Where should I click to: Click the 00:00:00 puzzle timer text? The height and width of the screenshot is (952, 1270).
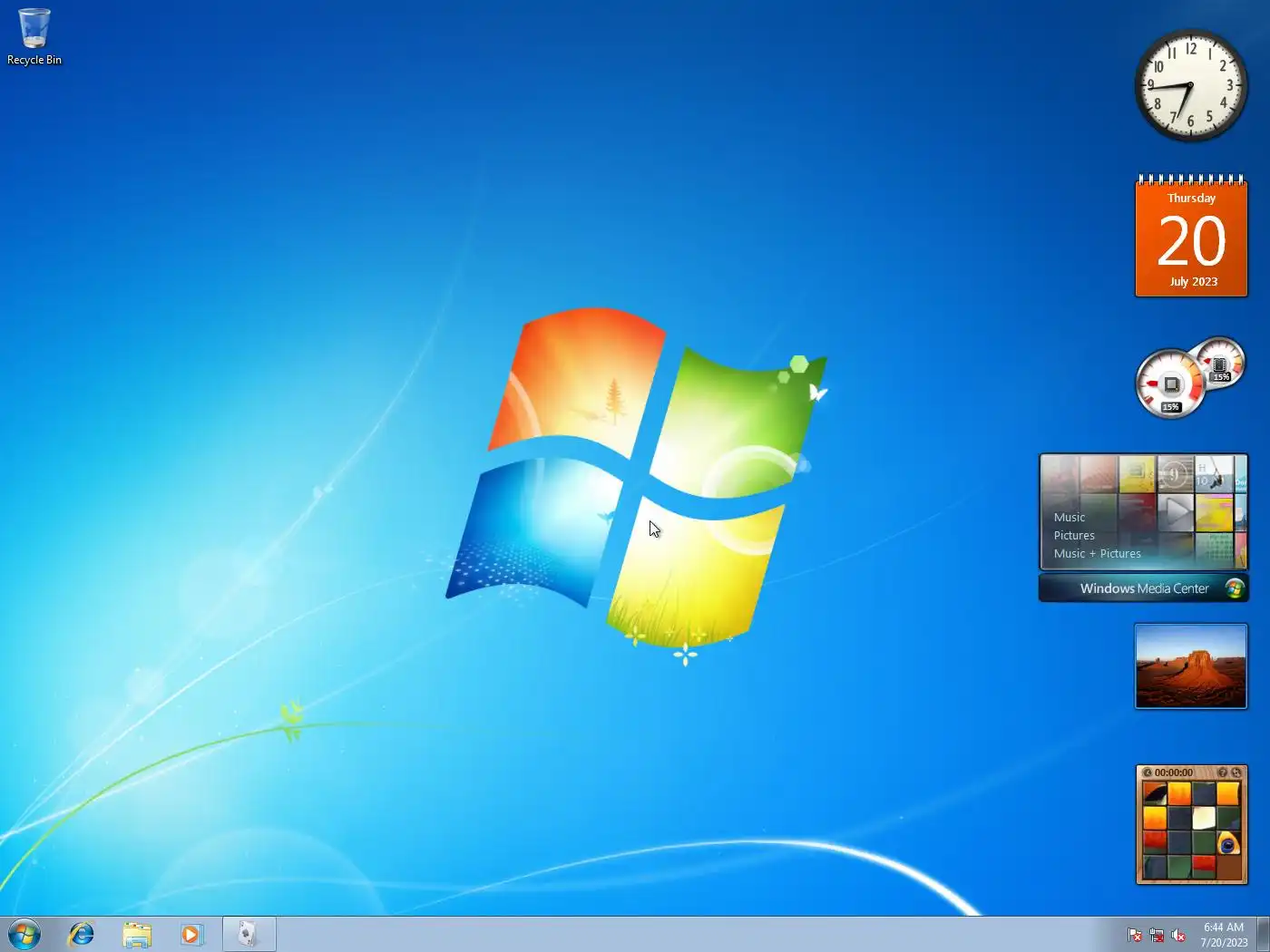(1174, 772)
